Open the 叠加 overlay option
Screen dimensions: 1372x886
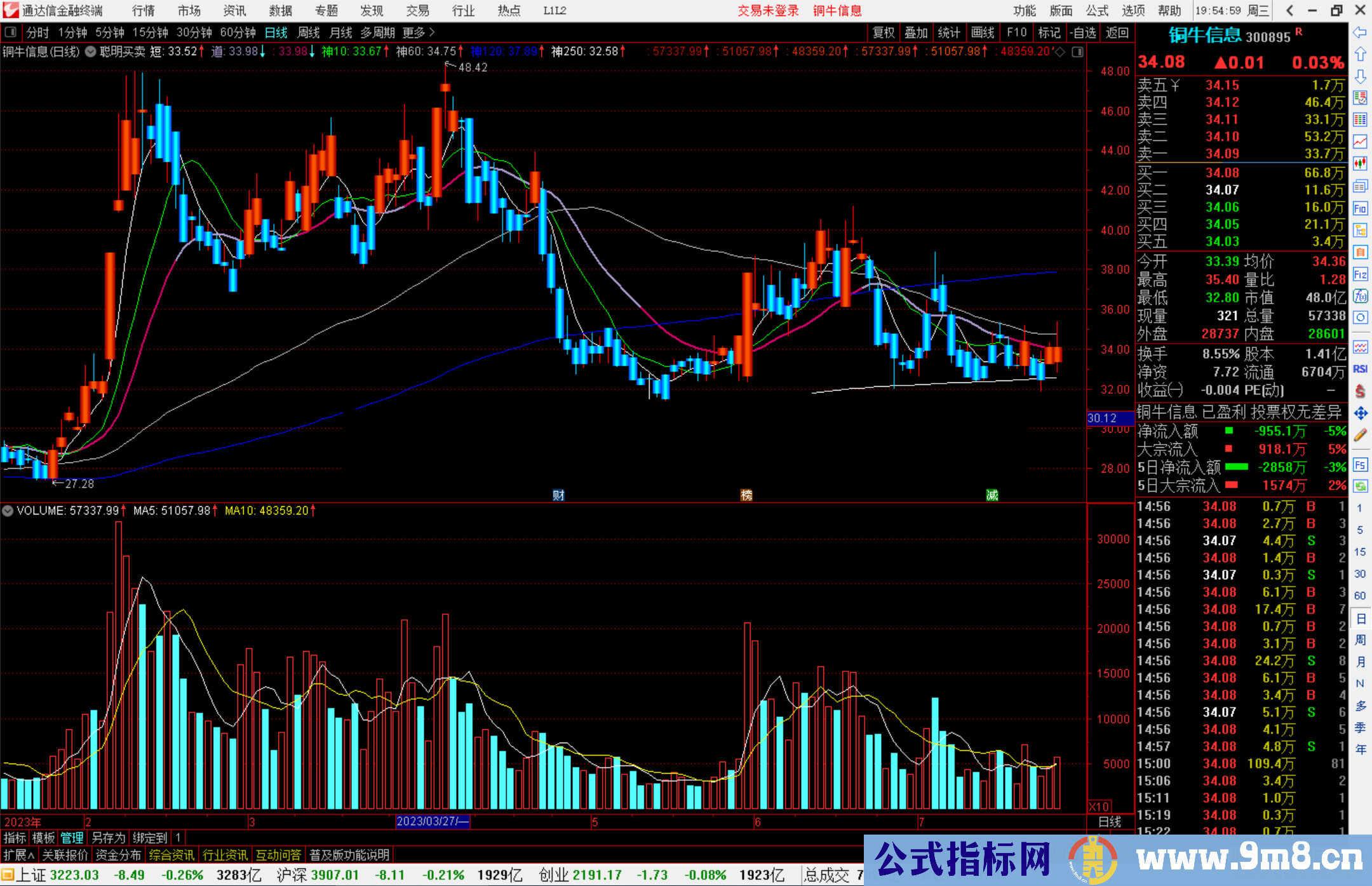click(916, 32)
